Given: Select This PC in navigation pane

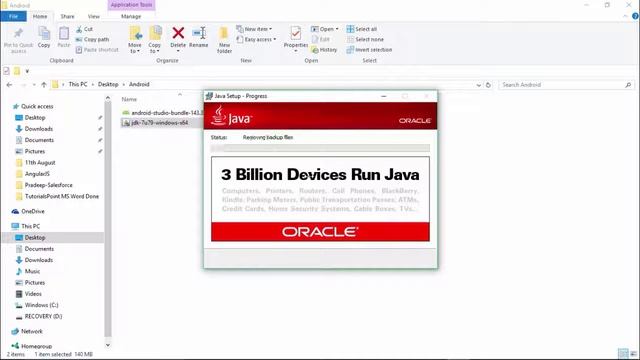Looking at the screenshot, I should [x=30, y=226].
